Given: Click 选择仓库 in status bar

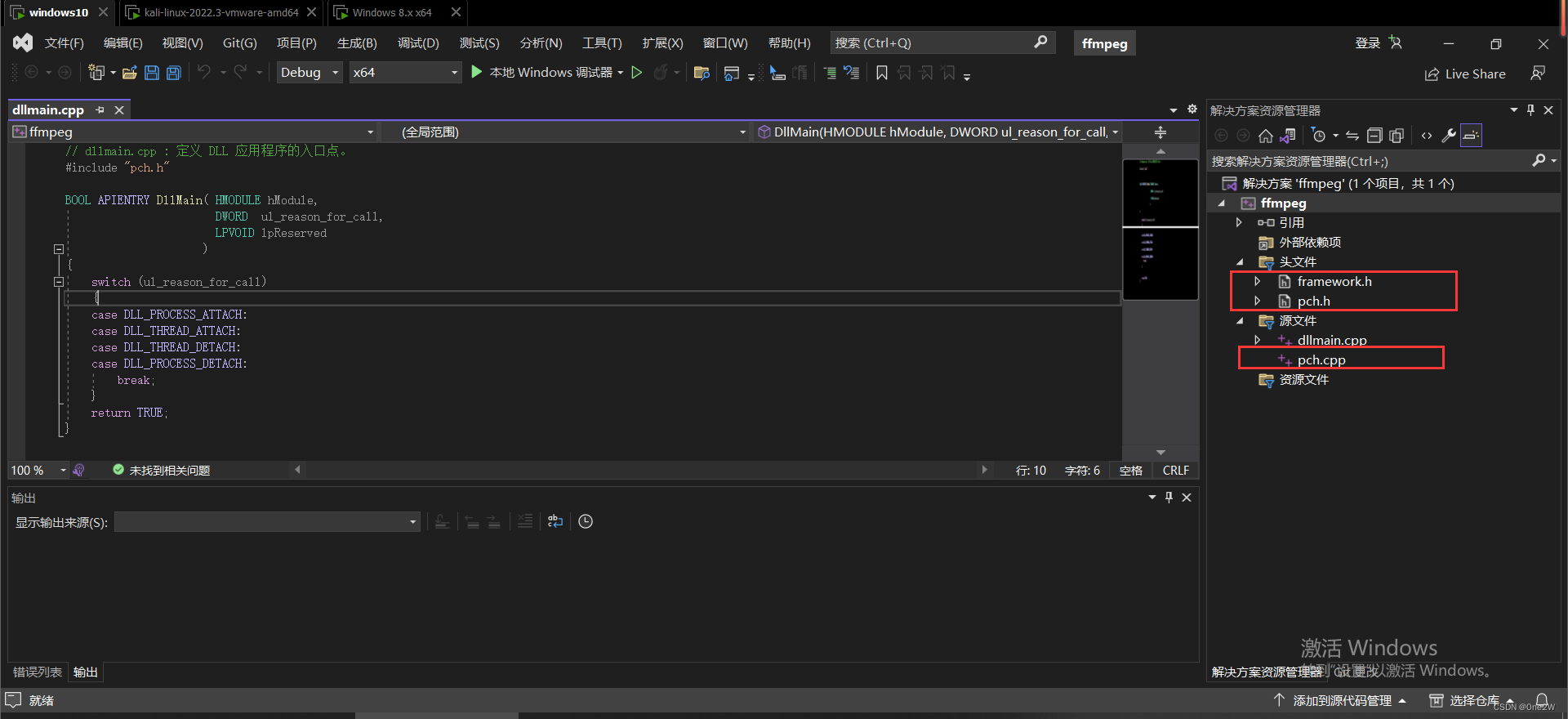Looking at the screenshot, I should (1473, 700).
